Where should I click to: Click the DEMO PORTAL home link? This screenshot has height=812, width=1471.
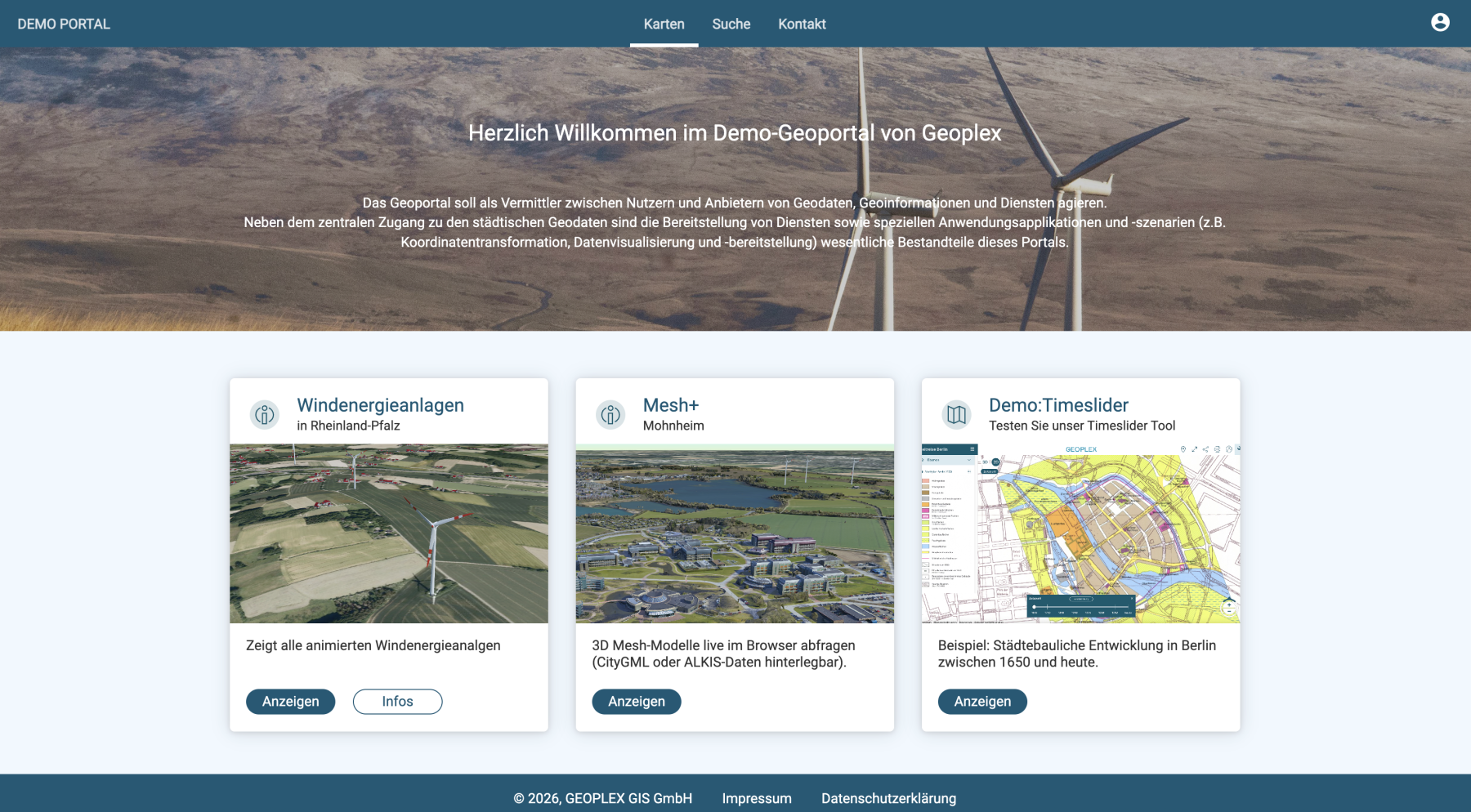point(64,25)
